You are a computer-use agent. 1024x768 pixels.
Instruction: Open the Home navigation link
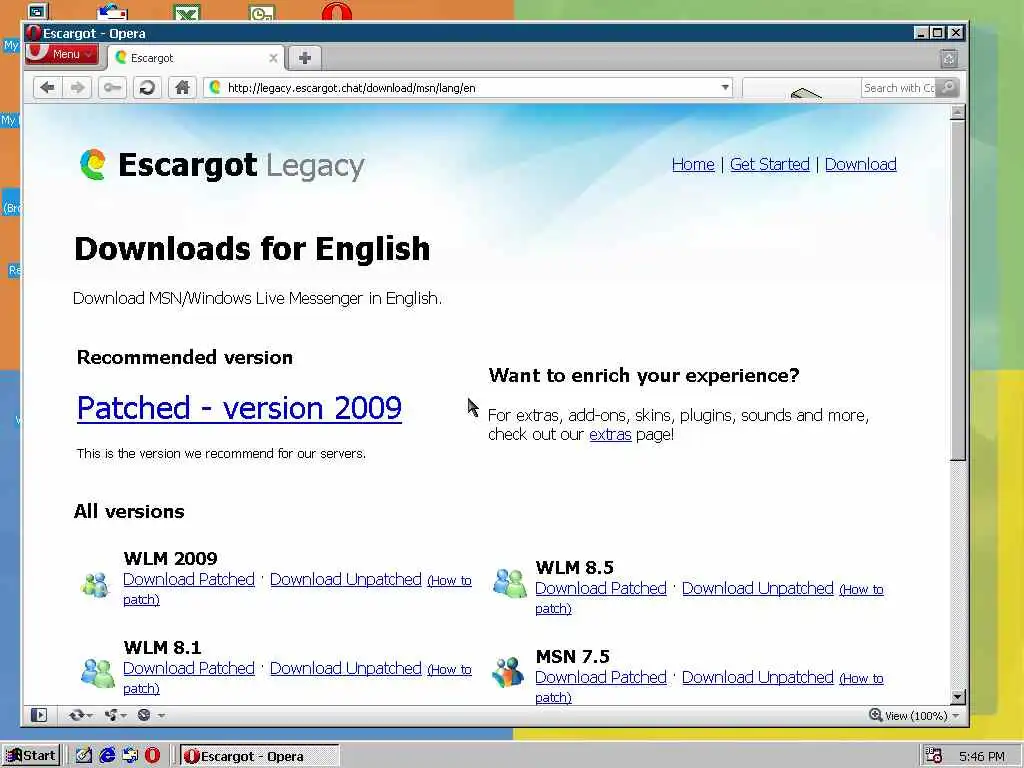point(693,165)
